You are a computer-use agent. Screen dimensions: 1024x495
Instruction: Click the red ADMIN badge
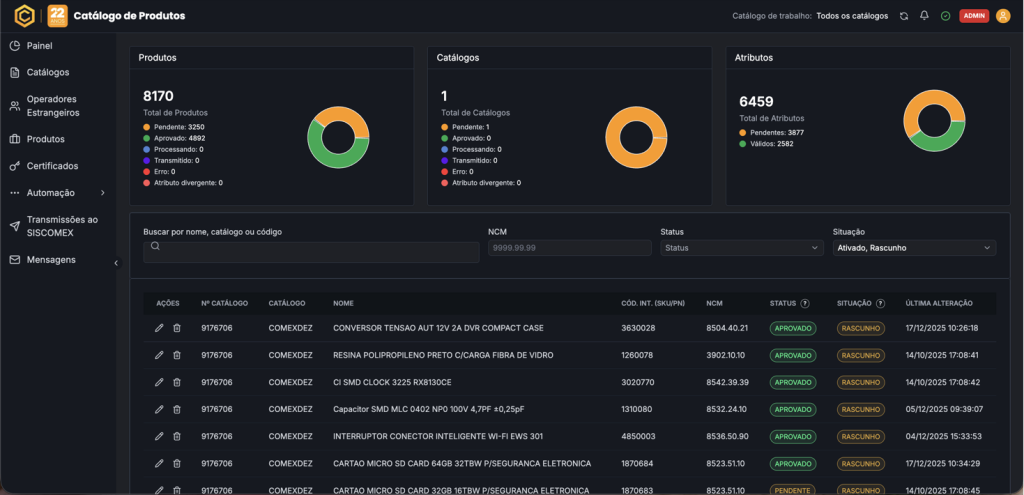tap(974, 16)
